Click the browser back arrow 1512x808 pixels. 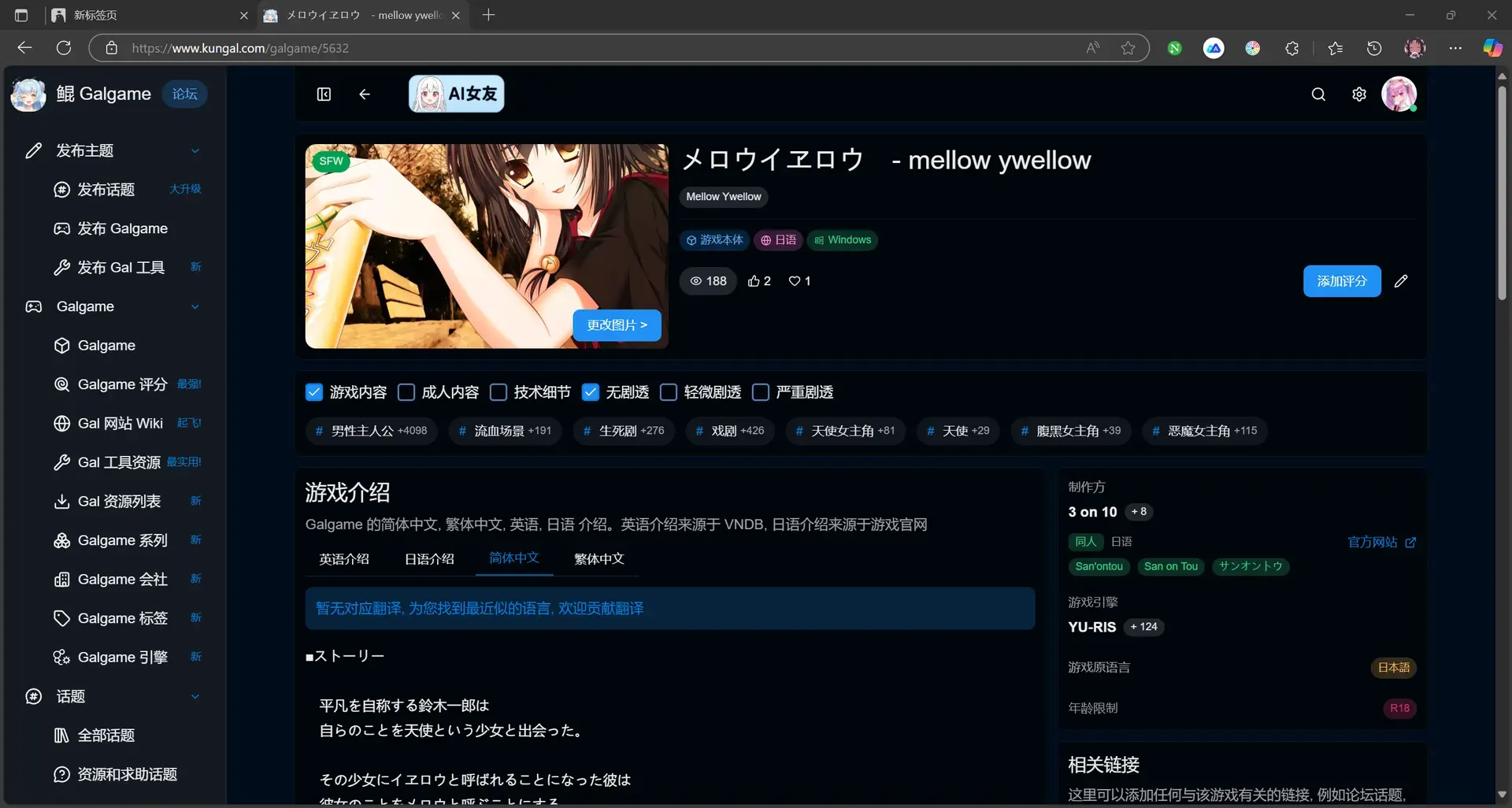(x=24, y=48)
